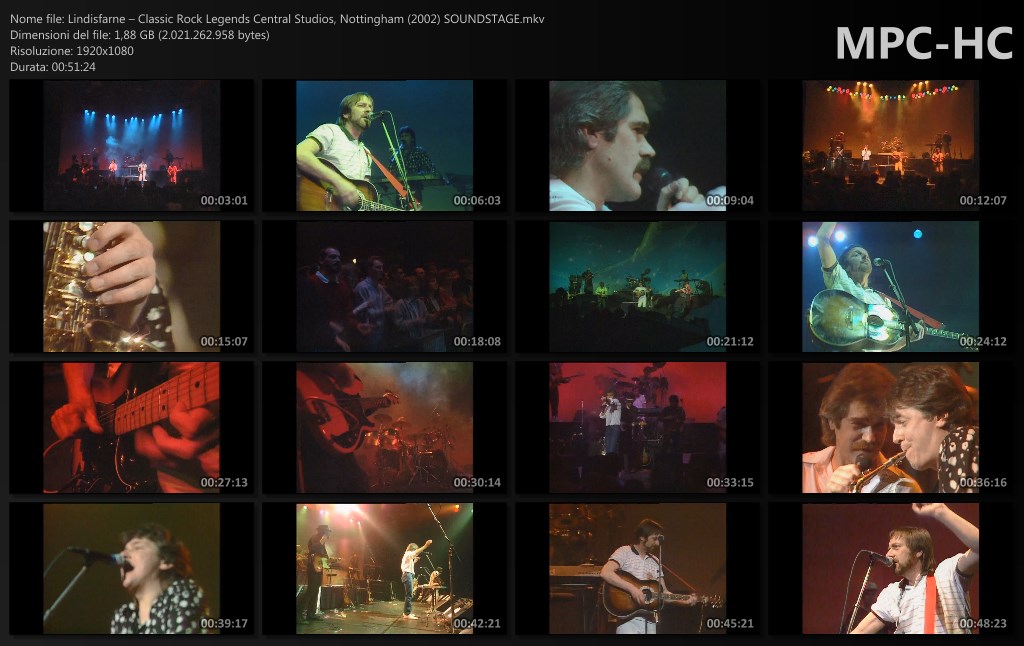Select the stage thumbnail at 00:12:07

click(x=890, y=145)
